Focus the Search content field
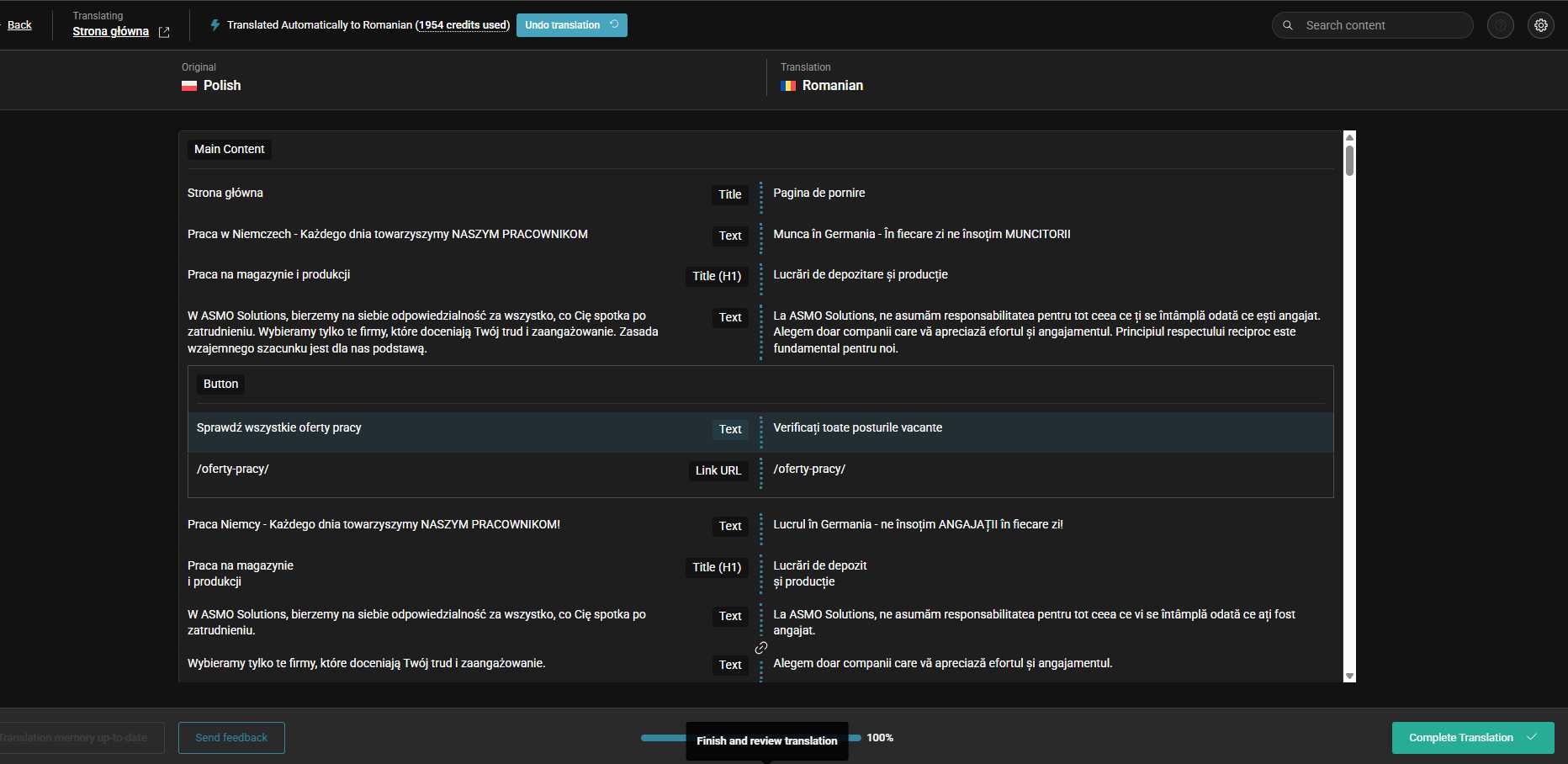1568x764 pixels. [x=1380, y=25]
